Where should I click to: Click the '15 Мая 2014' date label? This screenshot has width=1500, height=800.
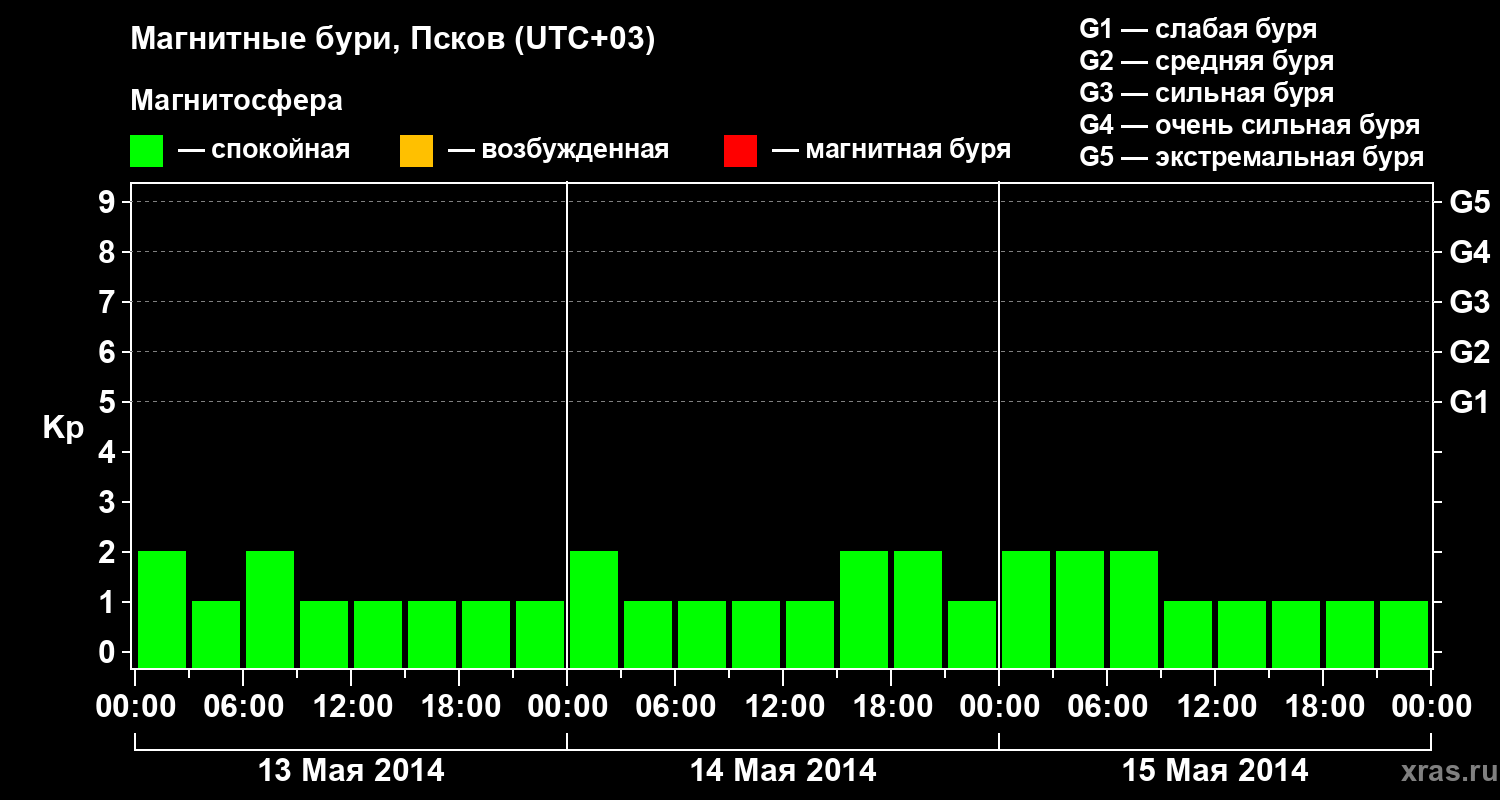tap(1215, 771)
